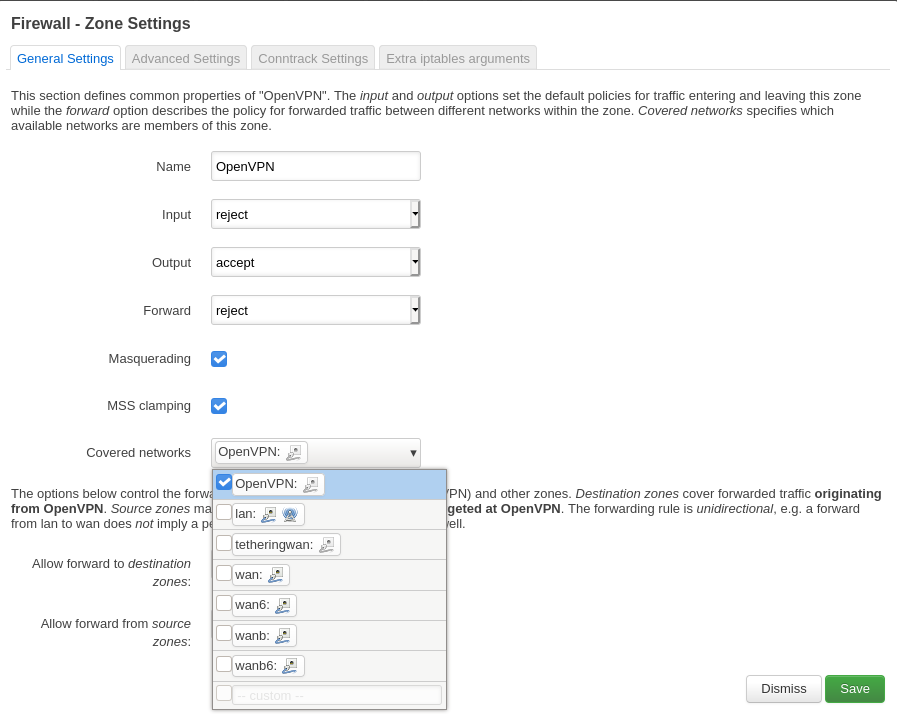Dismiss the zone settings dialog
The image size is (897, 714).
click(783, 689)
